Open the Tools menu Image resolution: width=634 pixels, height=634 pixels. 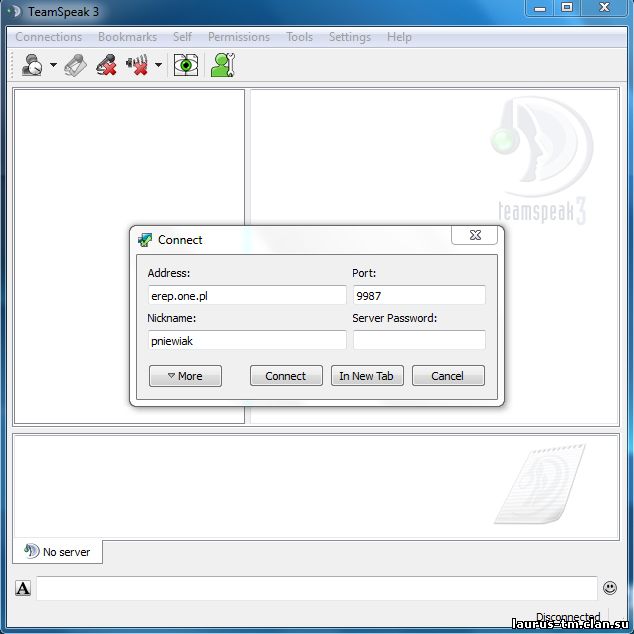[300, 37]
